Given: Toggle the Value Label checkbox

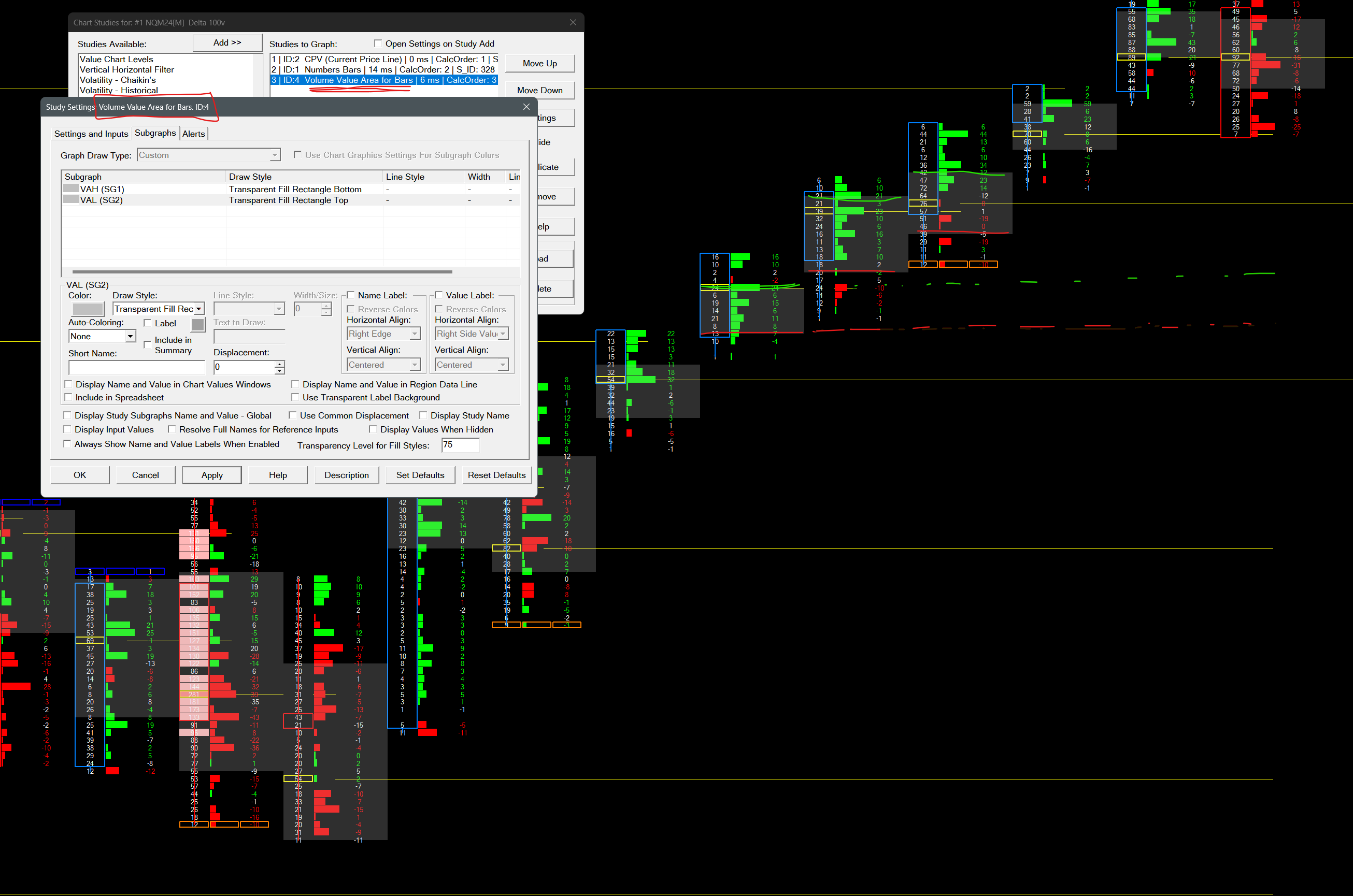Looking at the screenshot, I should [438, 295].
